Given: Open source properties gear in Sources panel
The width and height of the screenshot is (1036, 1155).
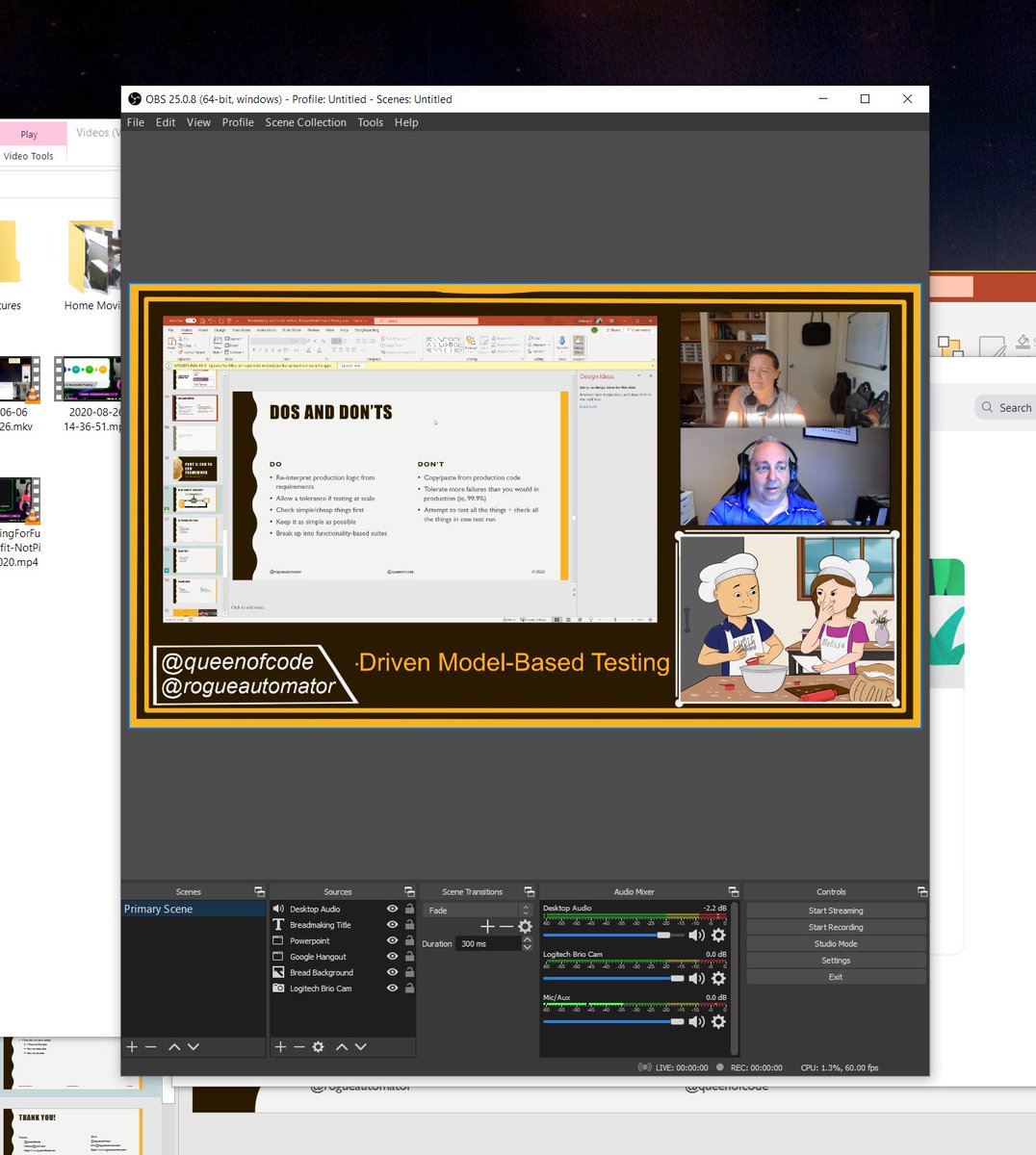Looking at the screenshot, I should 318,1046.
